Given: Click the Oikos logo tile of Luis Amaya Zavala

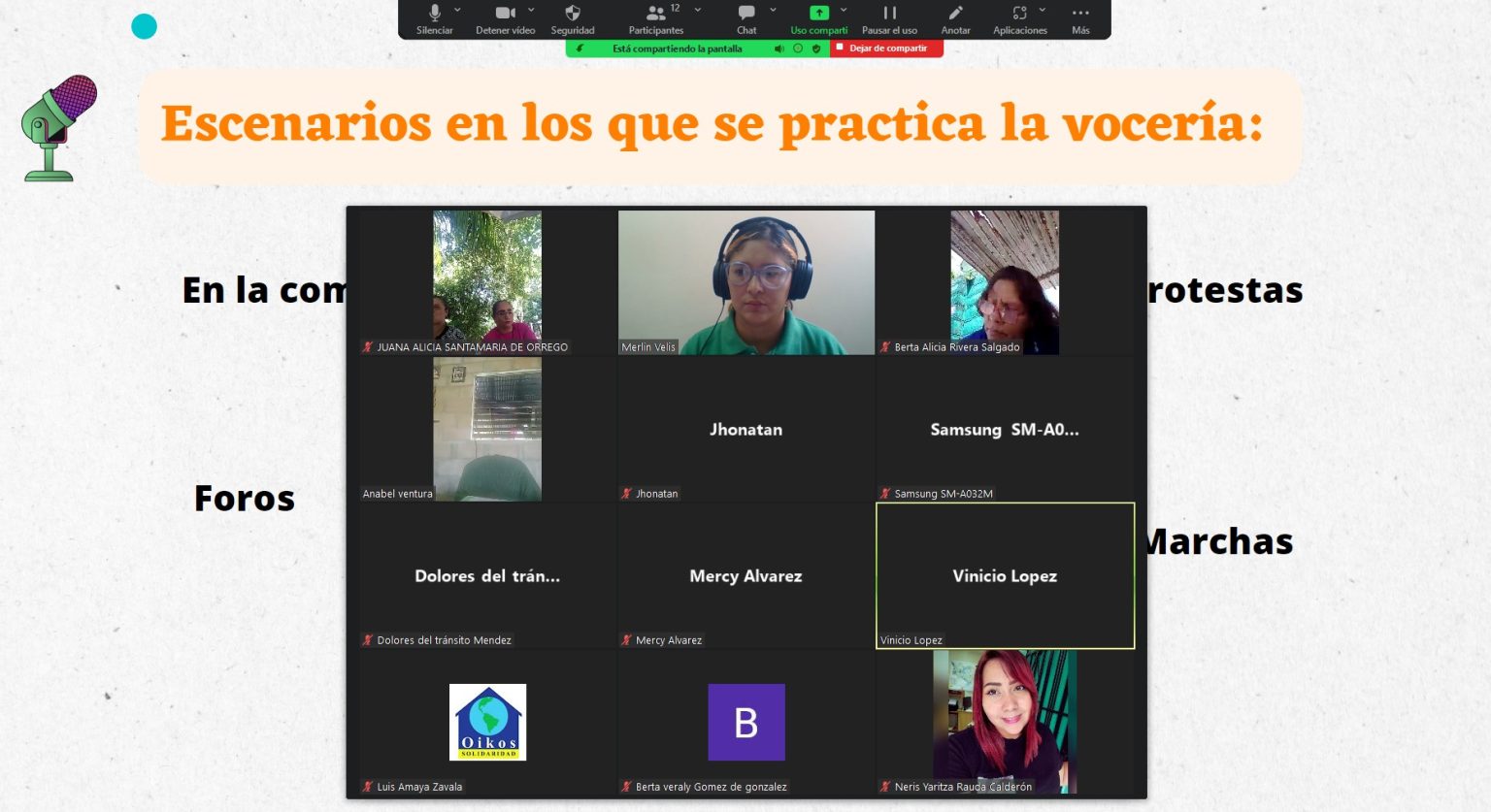Looking at the screenshot, I should point(487,722).
